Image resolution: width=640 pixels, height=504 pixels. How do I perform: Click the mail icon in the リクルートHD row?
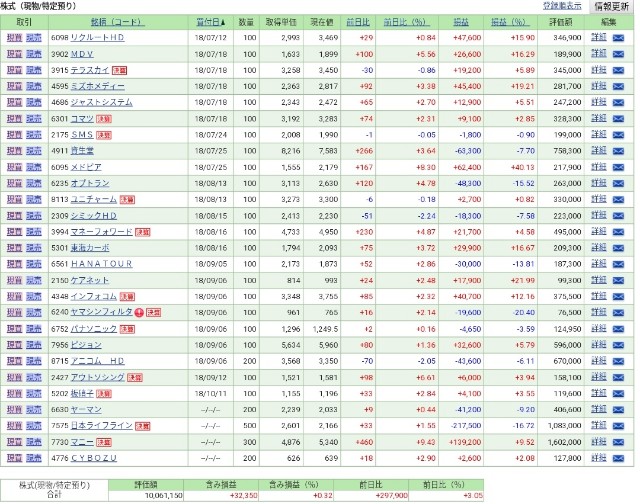(618, 38)
